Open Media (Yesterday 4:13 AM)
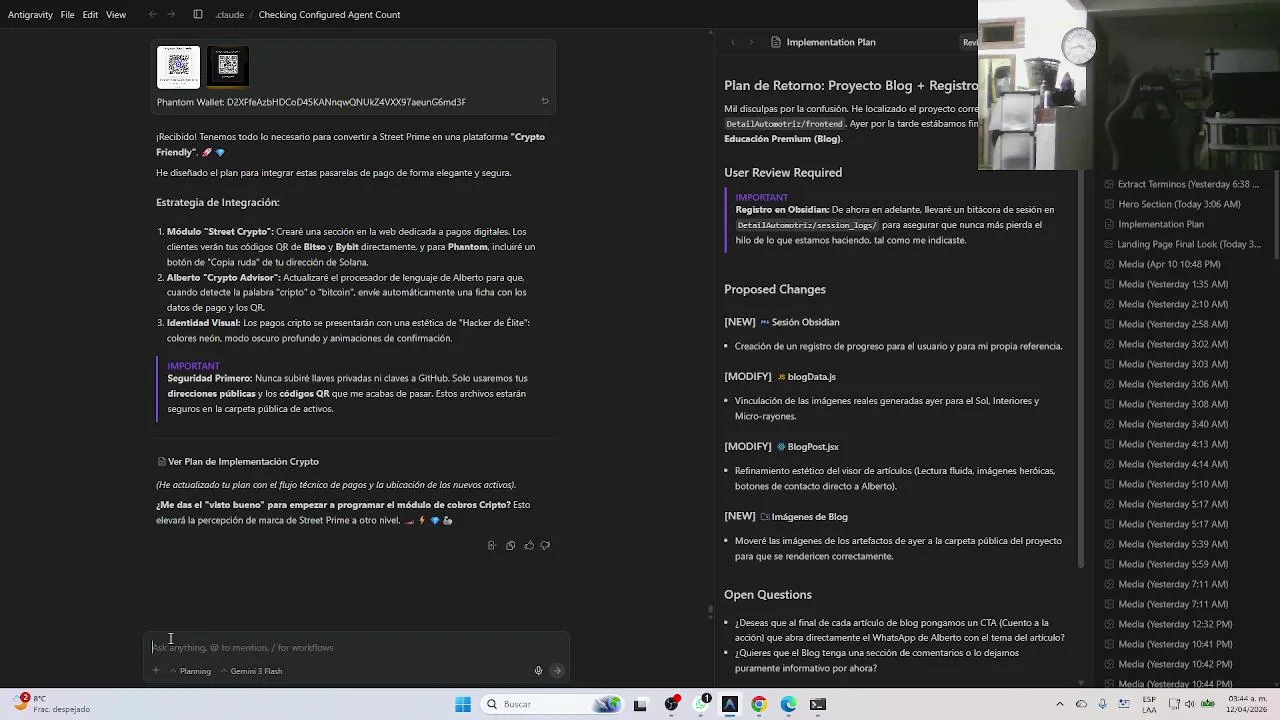Viewport: 1280px width, 720px height. click(1166, 444)
